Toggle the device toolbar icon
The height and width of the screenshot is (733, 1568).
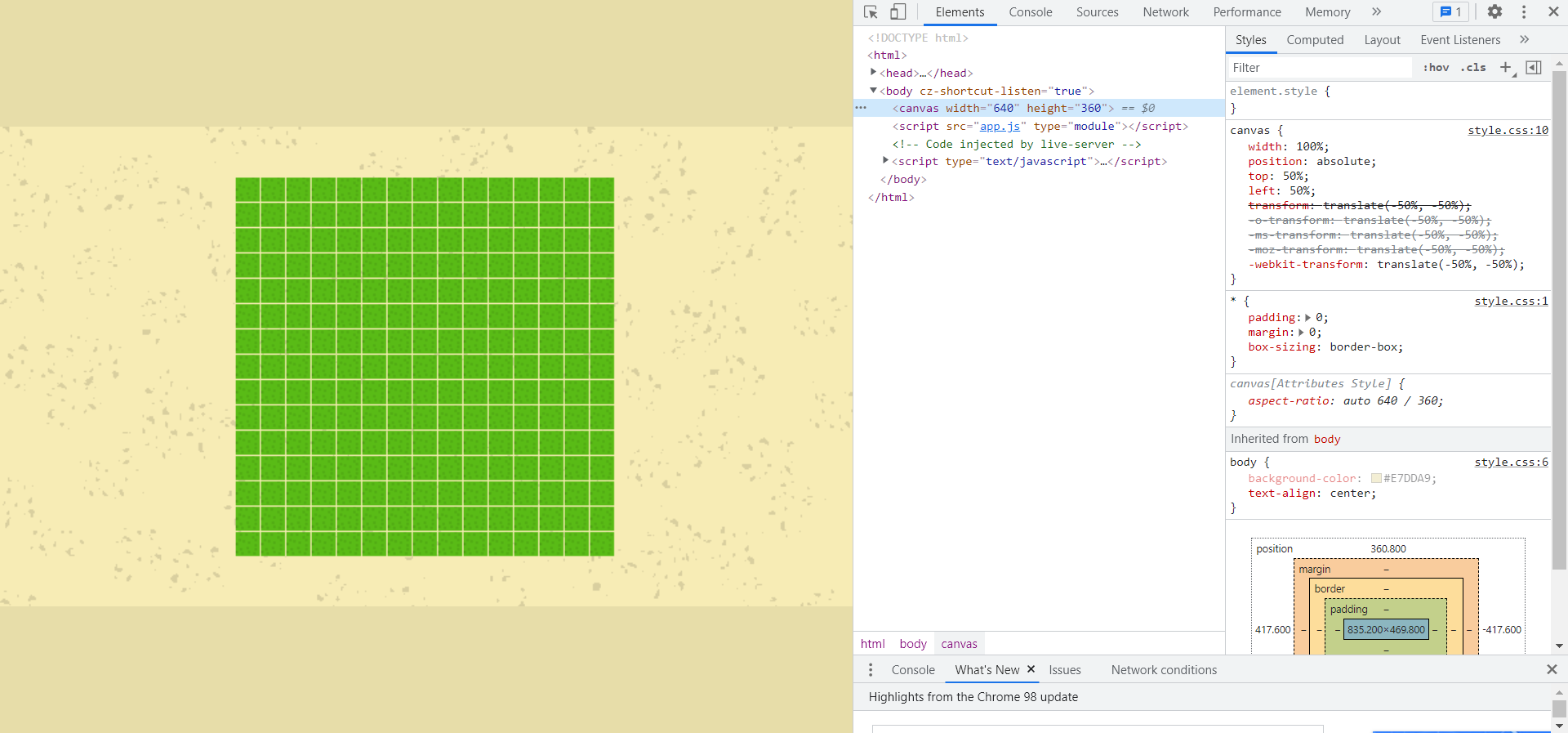click(x=898, y=12)
